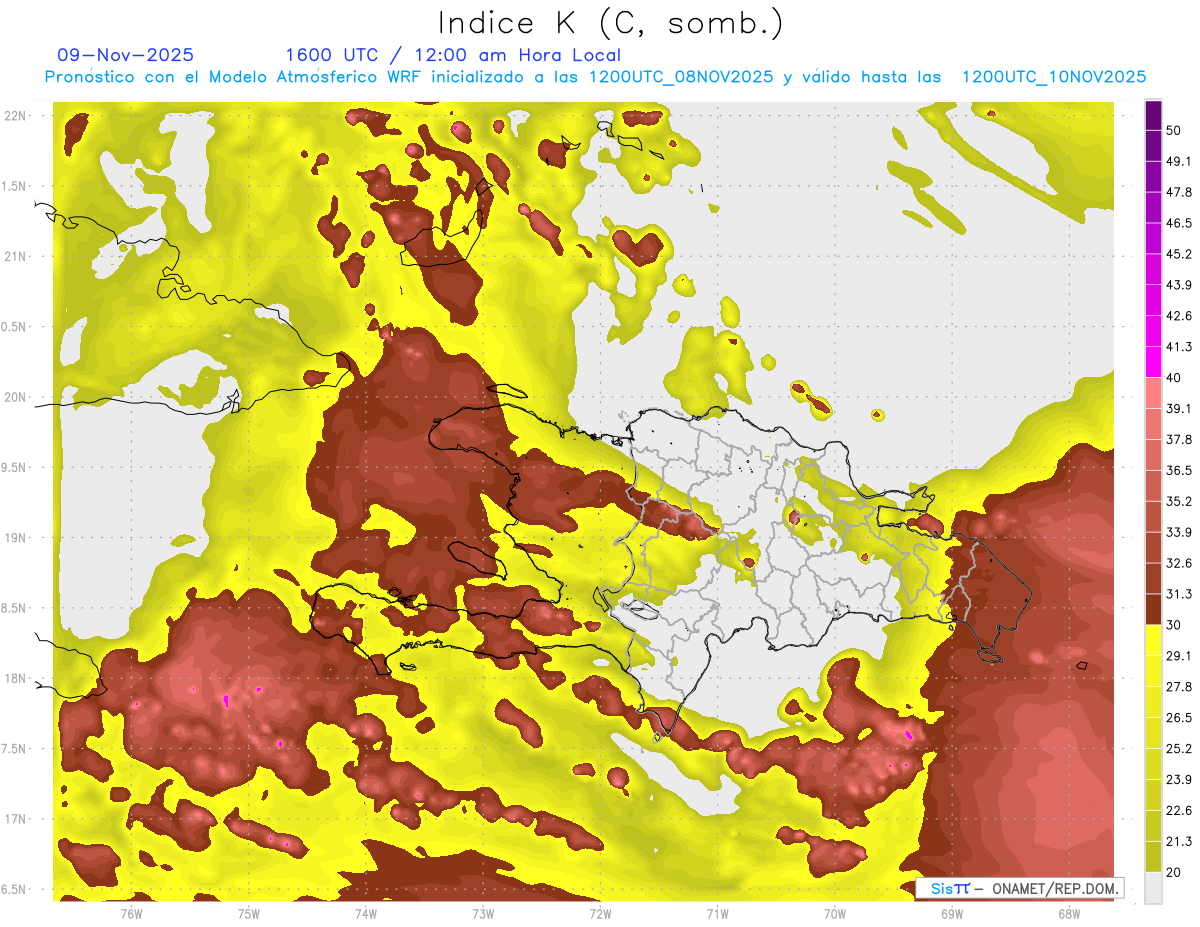This screenshot has height=927, width=1200.
Task: Click the colorbar value '46.5'
Action: point(1179,223)
